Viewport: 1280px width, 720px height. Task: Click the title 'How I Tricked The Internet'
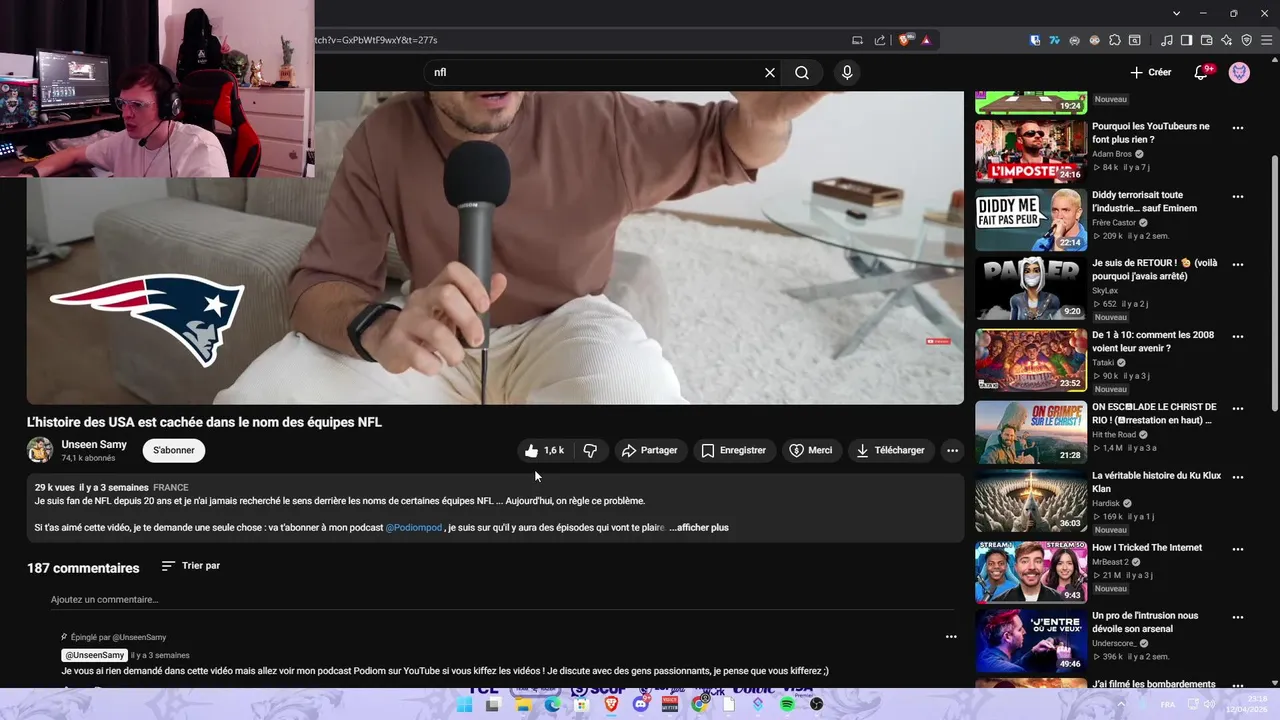(x=1147, y=548)
